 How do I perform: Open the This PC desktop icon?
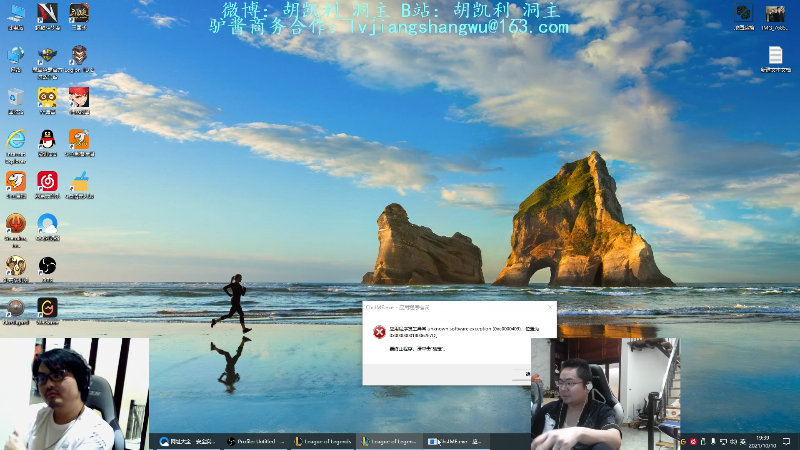16,16
